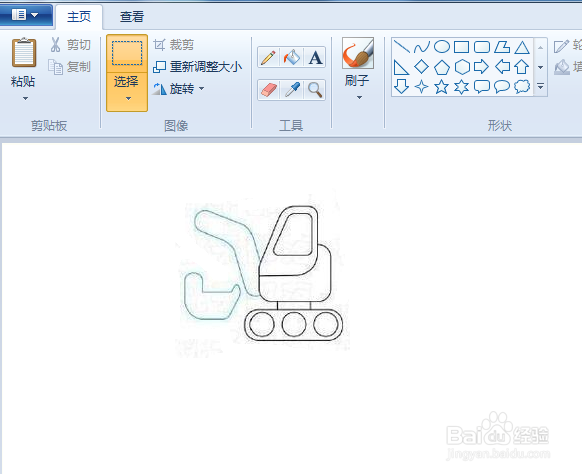Choose the Pentagon shape
582x474 pixels.
tap(442, 67)
